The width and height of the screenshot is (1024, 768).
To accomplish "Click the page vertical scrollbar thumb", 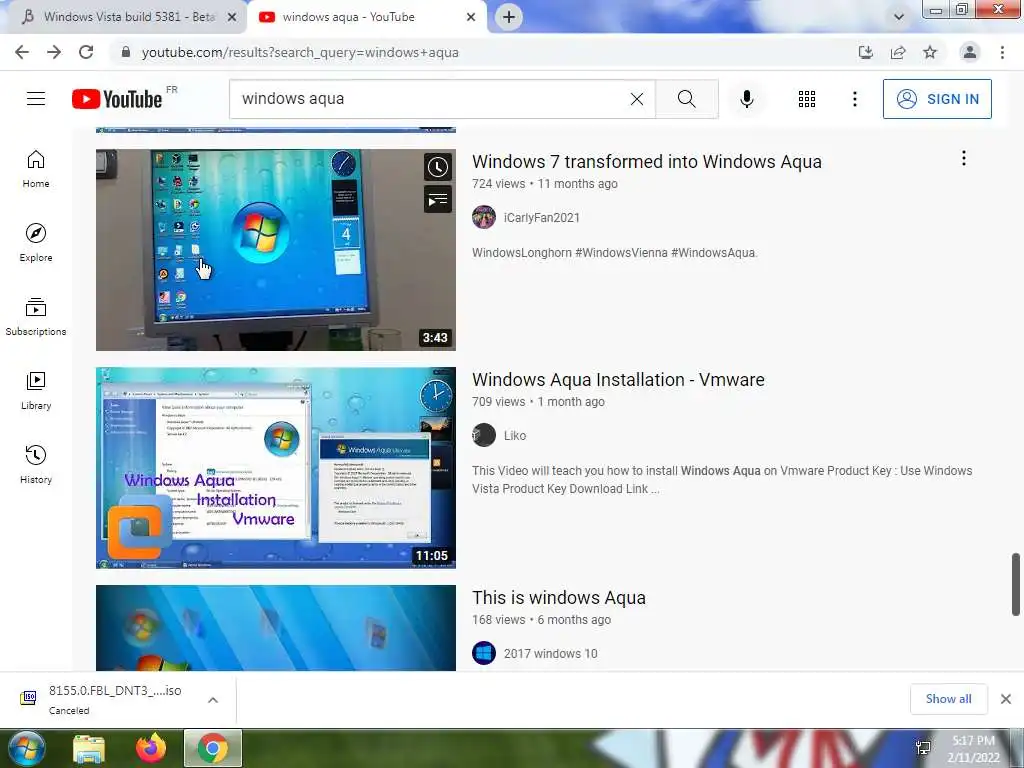I will (1016, 584).
